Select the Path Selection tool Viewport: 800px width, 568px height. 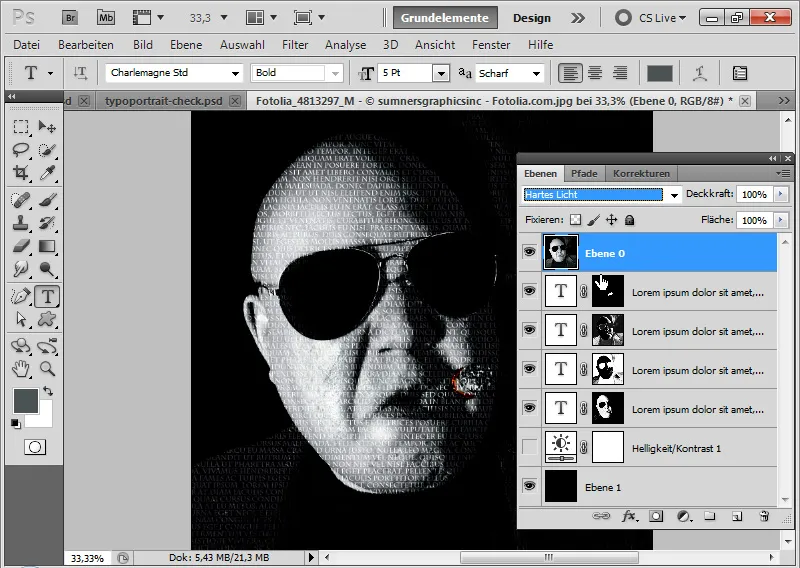[x=21, y=319]
